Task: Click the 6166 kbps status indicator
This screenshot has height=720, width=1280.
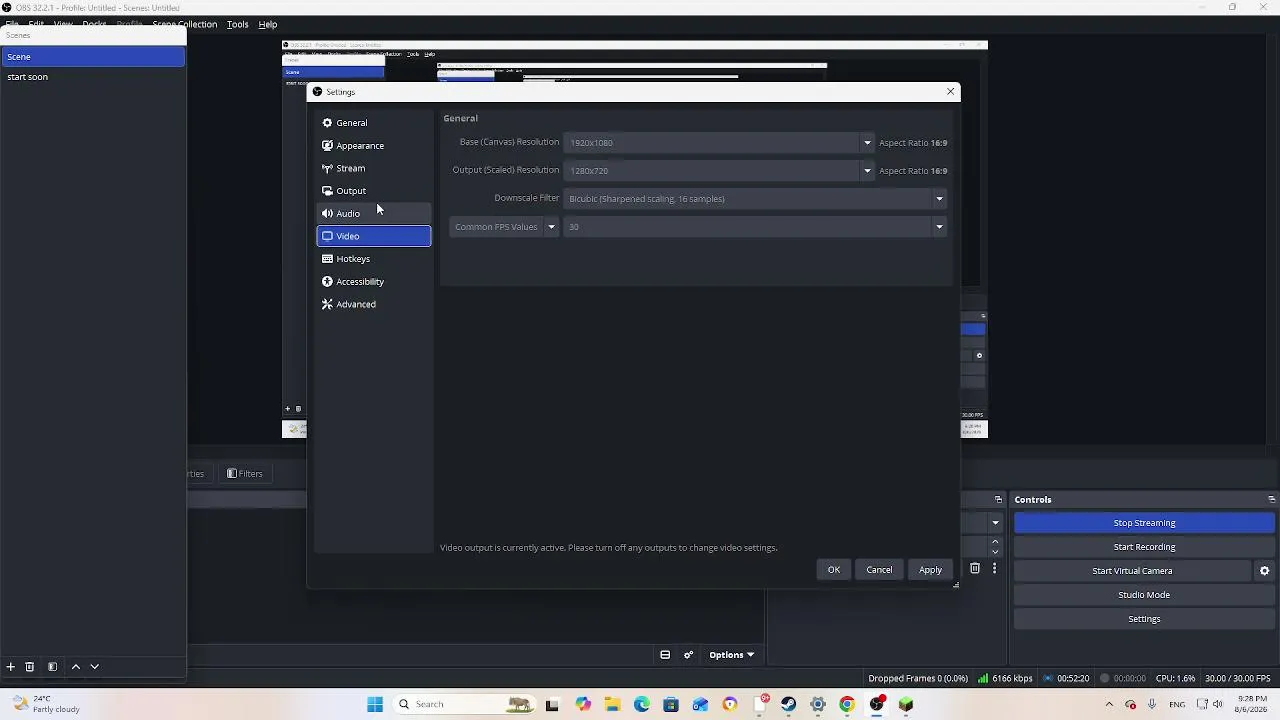Action: pyautogui.click(x=1005, y=679)
